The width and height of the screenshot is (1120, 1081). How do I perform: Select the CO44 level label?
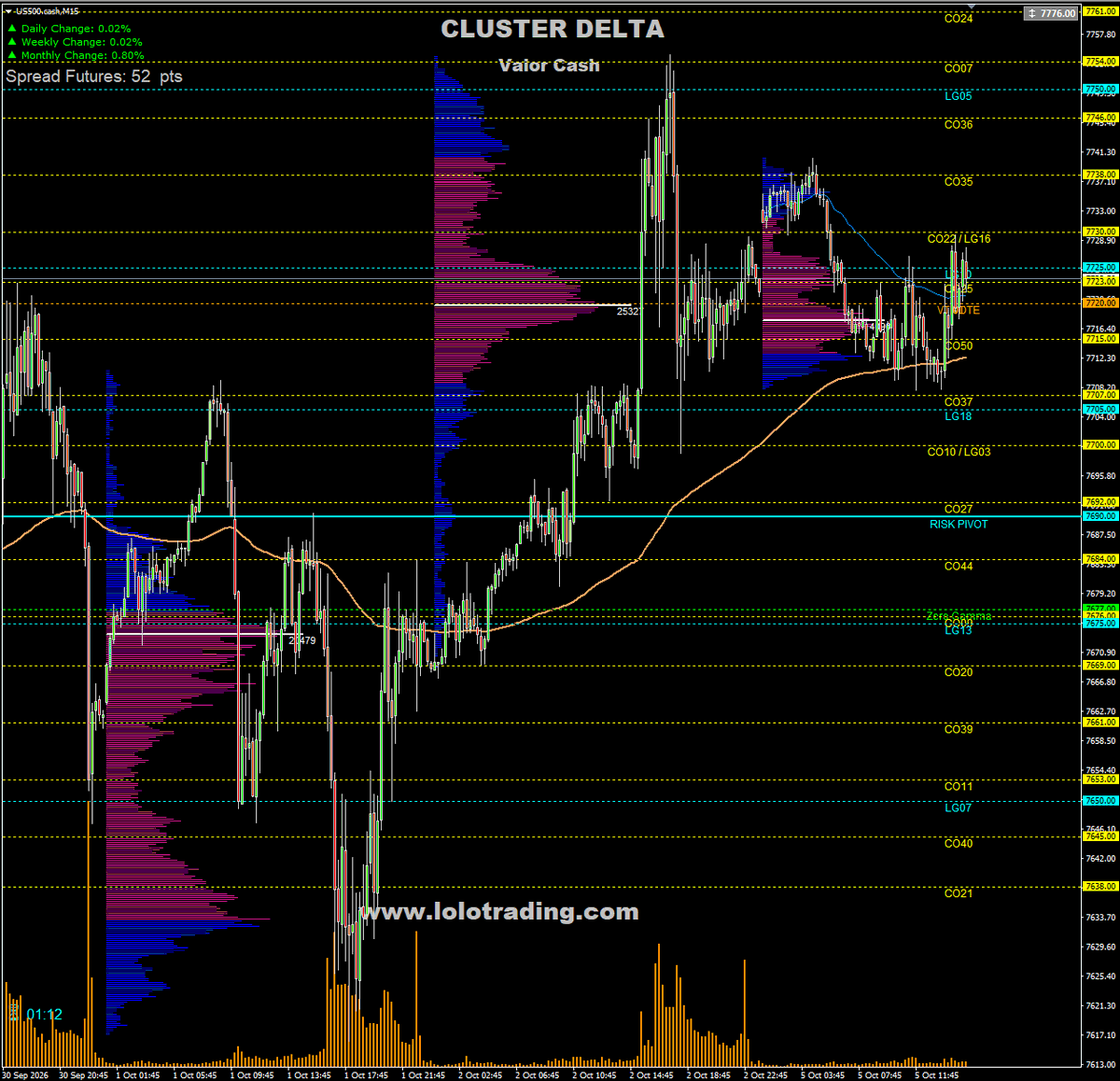(x=959, y=567)
